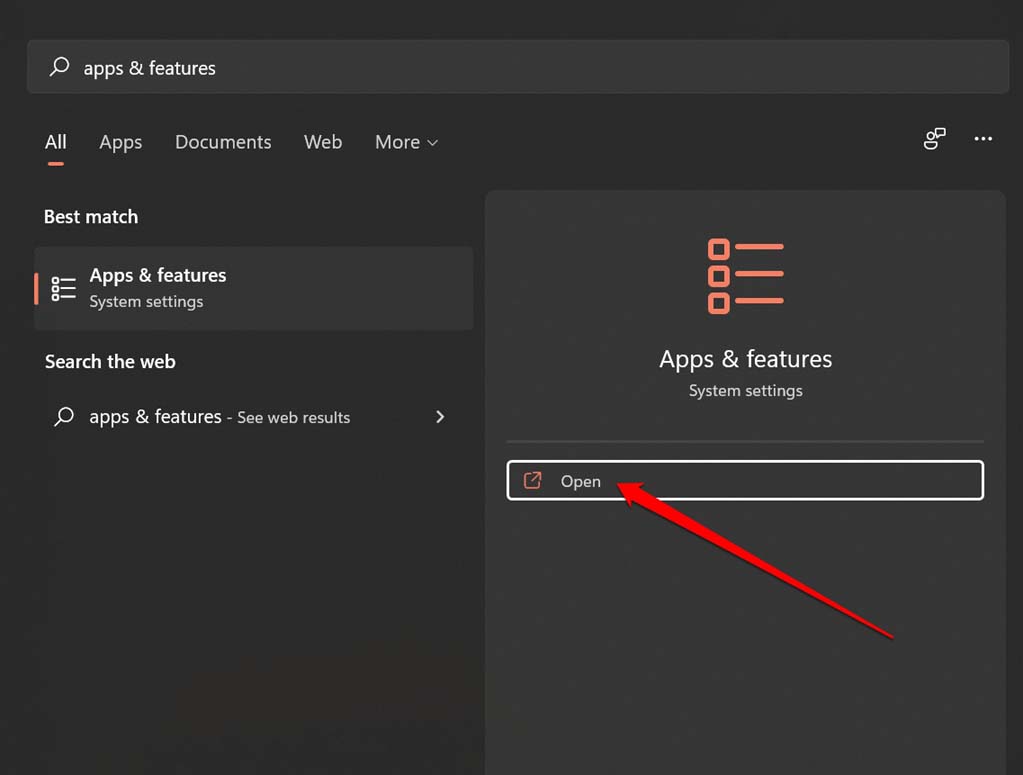Expand the More filters dropdown

pyautogui.click(x=405, y=142)
